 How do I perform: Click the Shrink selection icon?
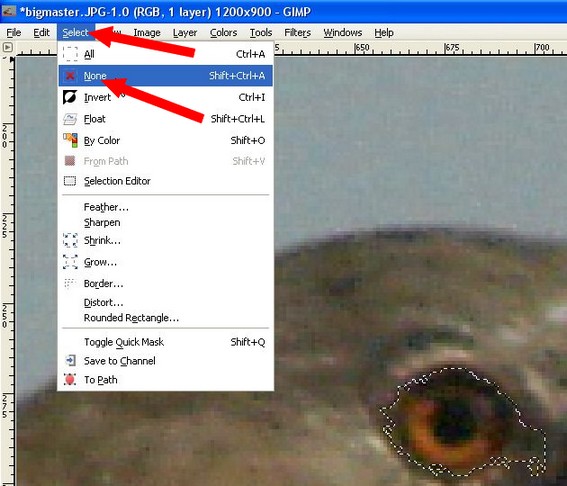(x=70, y=240)
